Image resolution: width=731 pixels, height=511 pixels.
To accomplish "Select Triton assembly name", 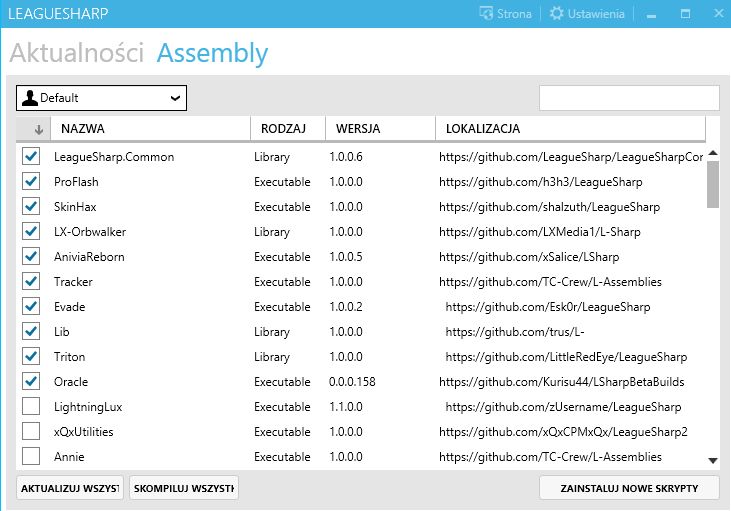I will click(69, 357).
